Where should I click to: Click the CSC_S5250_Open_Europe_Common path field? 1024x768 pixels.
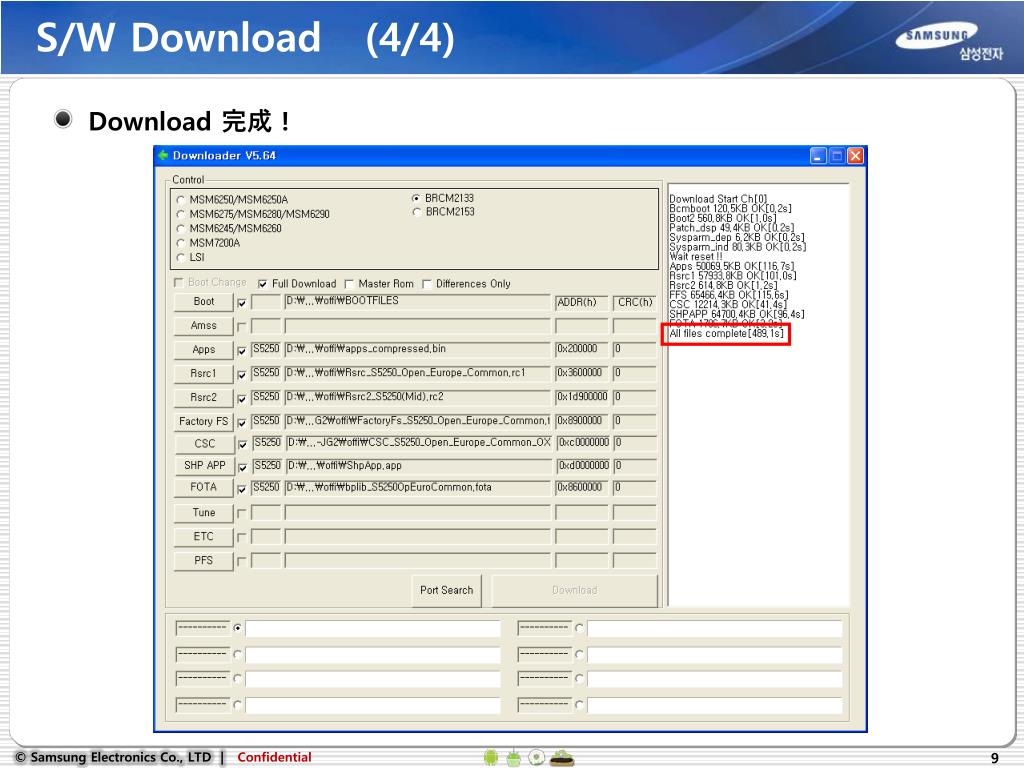(419, 443)
